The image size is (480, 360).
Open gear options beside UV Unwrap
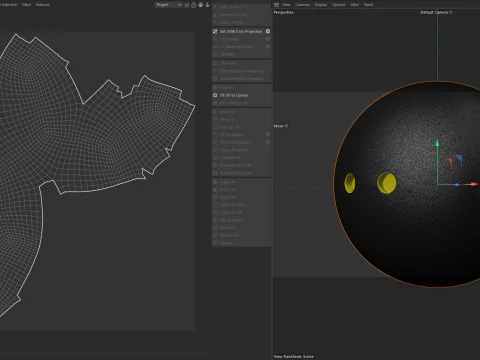click(x=268, y=39)
